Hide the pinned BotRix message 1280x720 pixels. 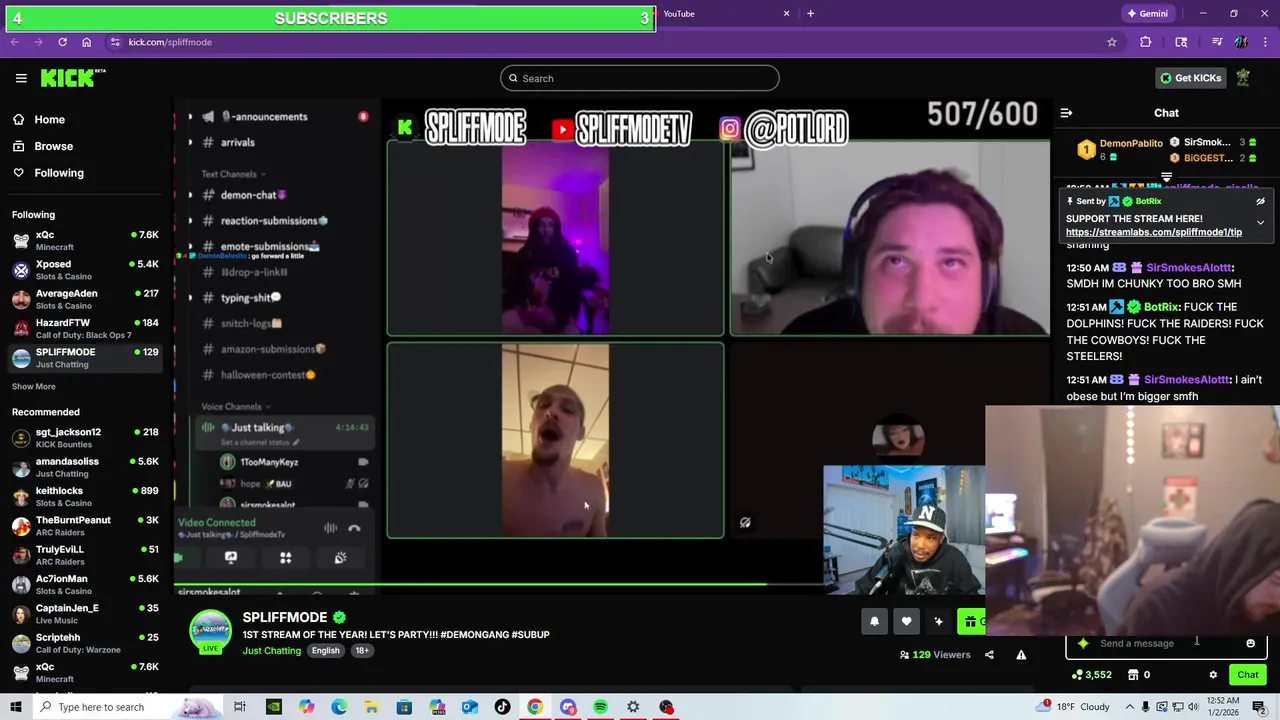coord(1260,201)
